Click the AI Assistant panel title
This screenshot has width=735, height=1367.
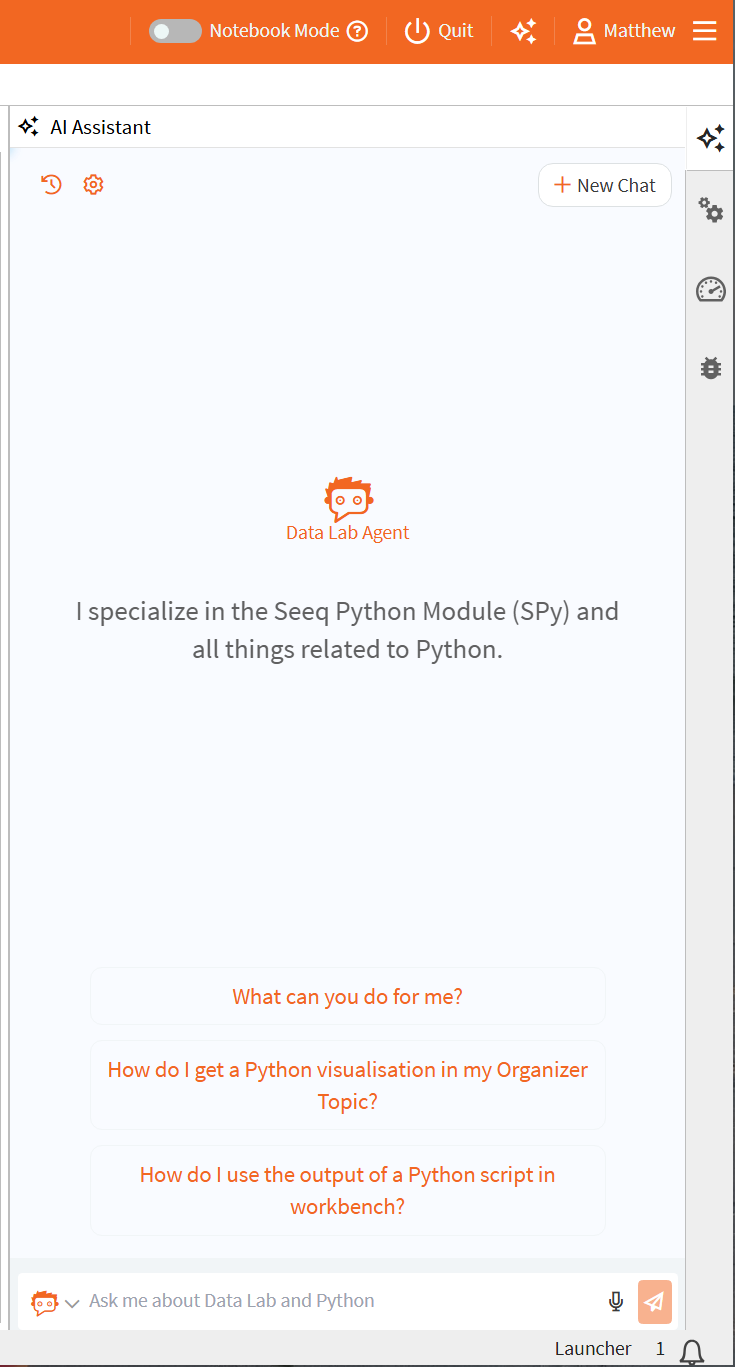99,127
